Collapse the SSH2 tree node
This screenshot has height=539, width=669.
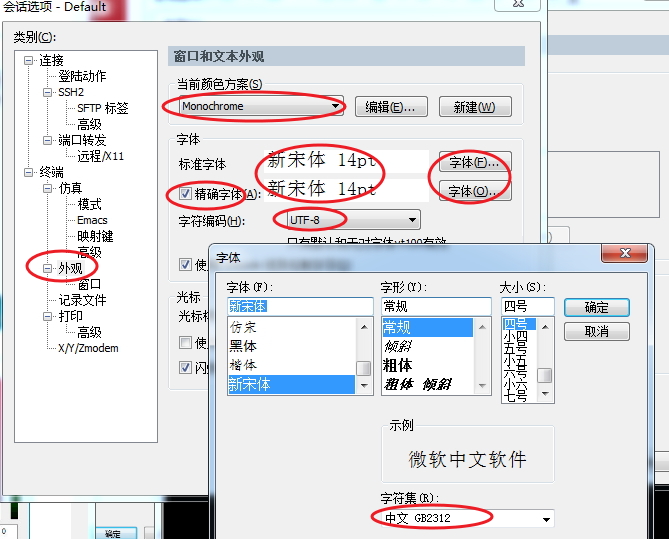coord(47,92)
